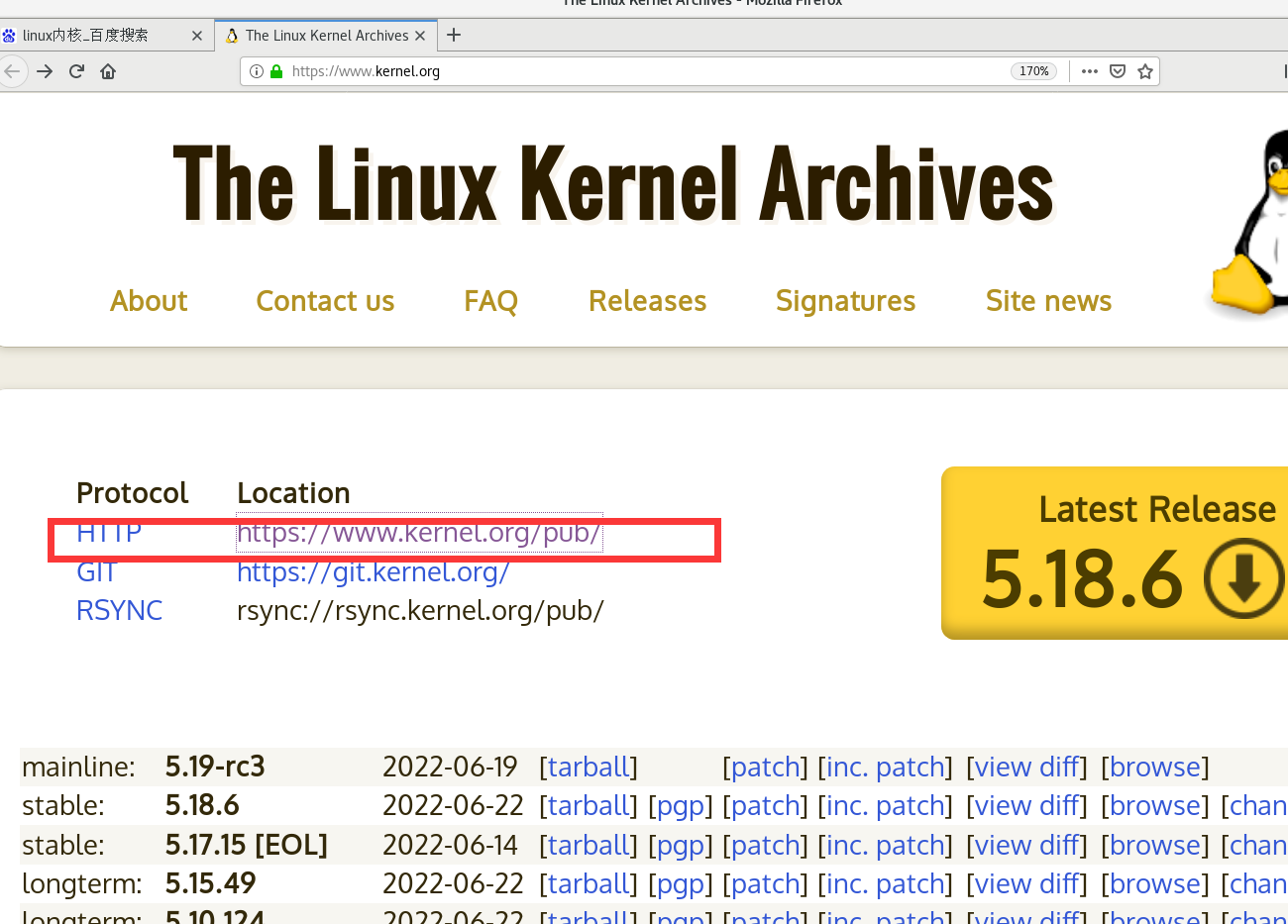Open https://www.kernel.org/pub/ link
This screenshot has height=924, width=1288.
(419, 533)
